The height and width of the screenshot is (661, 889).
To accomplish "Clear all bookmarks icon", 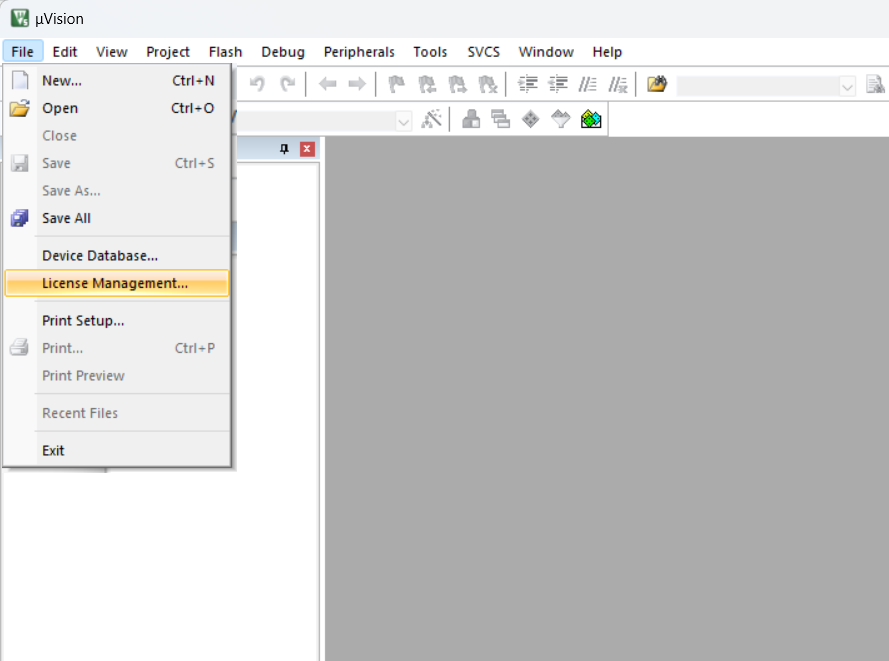I will (x=488, y=84).
